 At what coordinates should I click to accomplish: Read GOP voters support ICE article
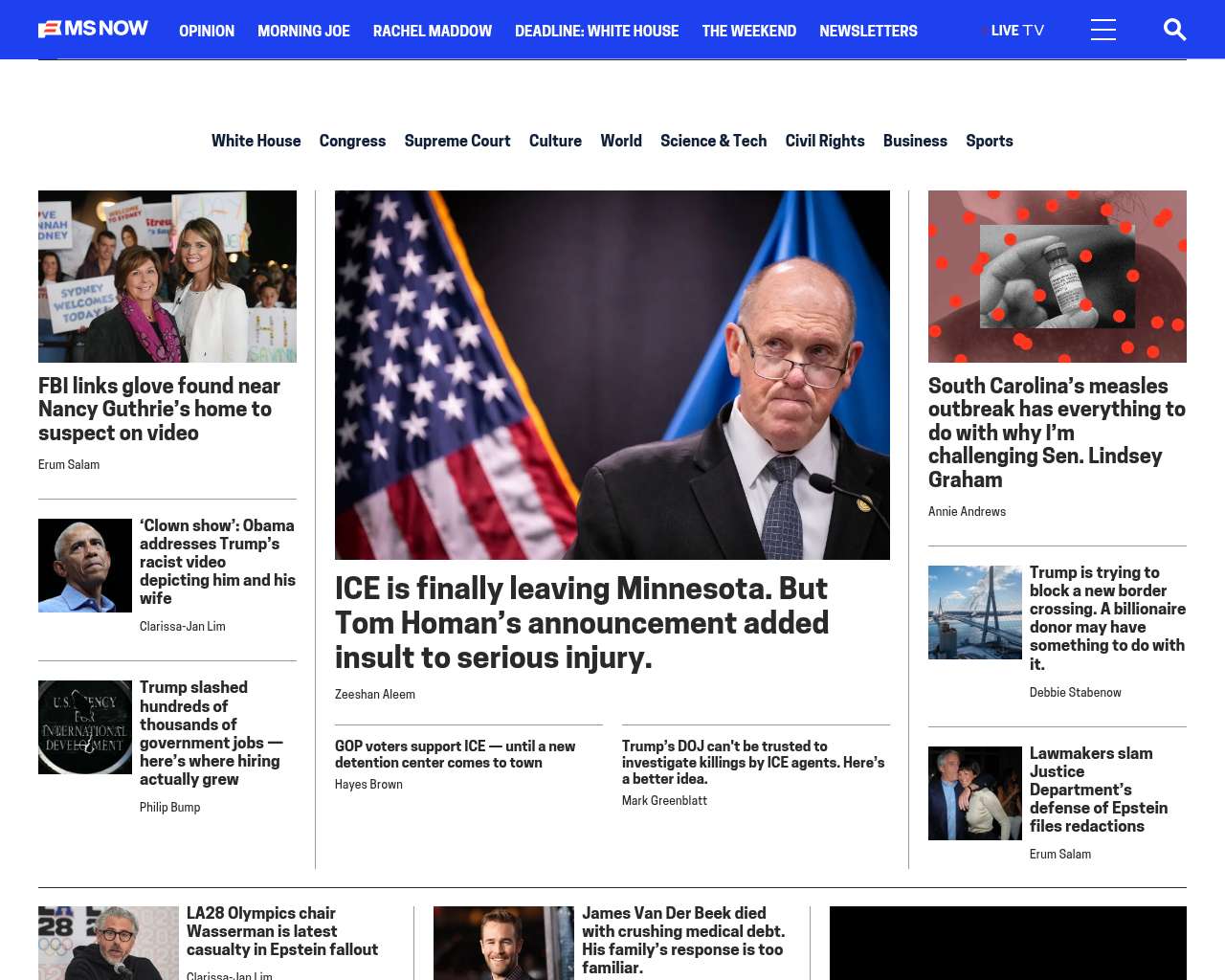(x=456, y=754)
